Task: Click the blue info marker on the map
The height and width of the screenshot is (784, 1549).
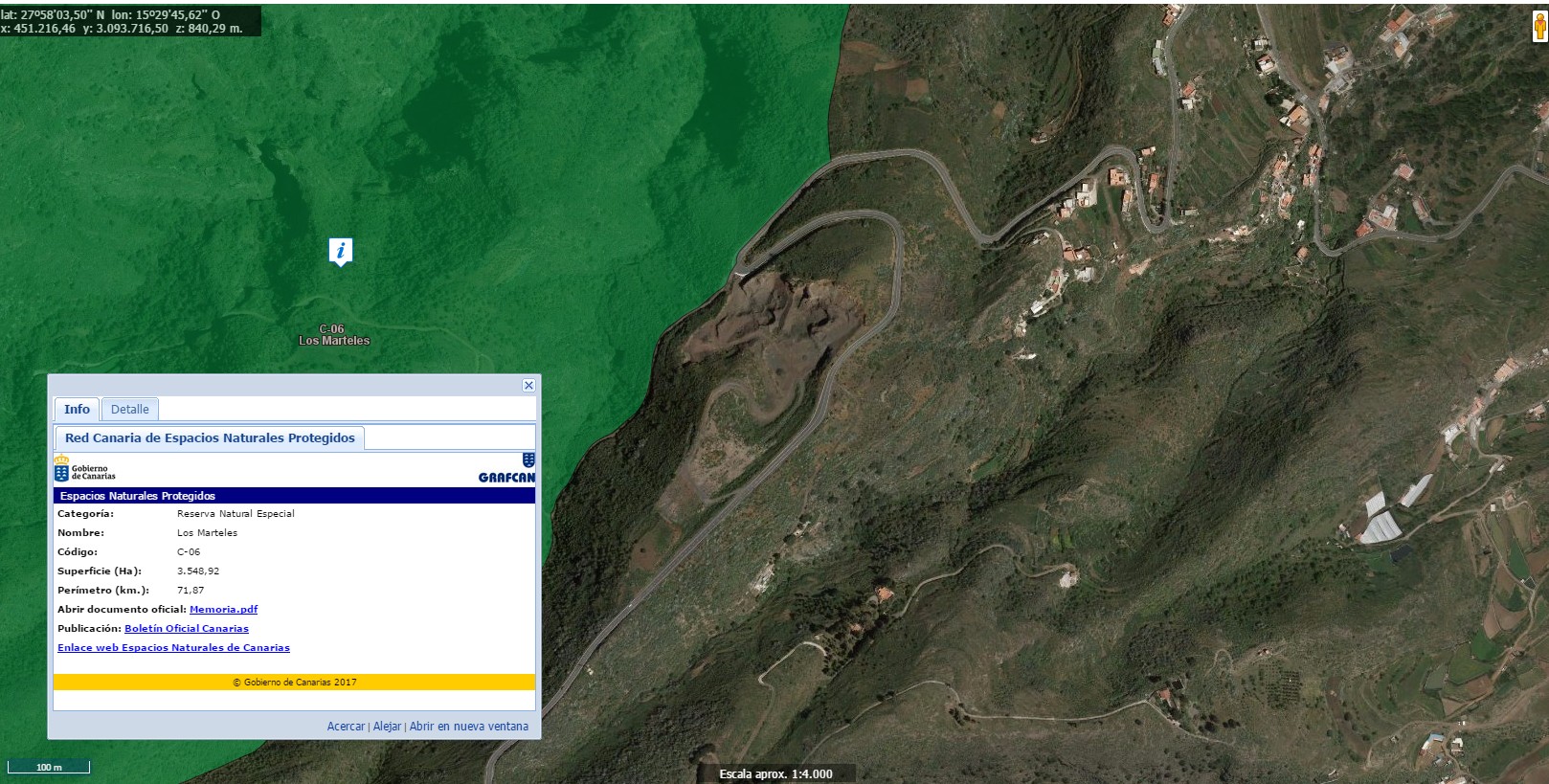Action: (x=341, y=251)
